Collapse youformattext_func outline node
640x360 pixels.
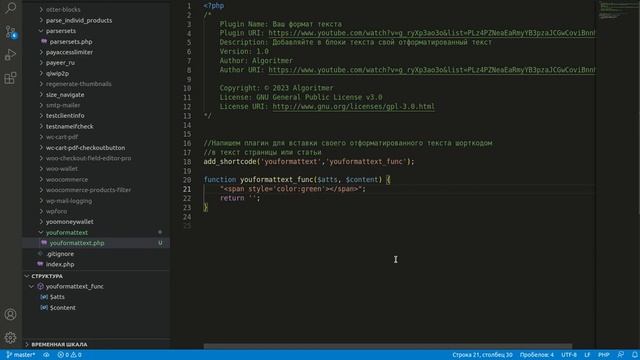[x=31, y=287]
